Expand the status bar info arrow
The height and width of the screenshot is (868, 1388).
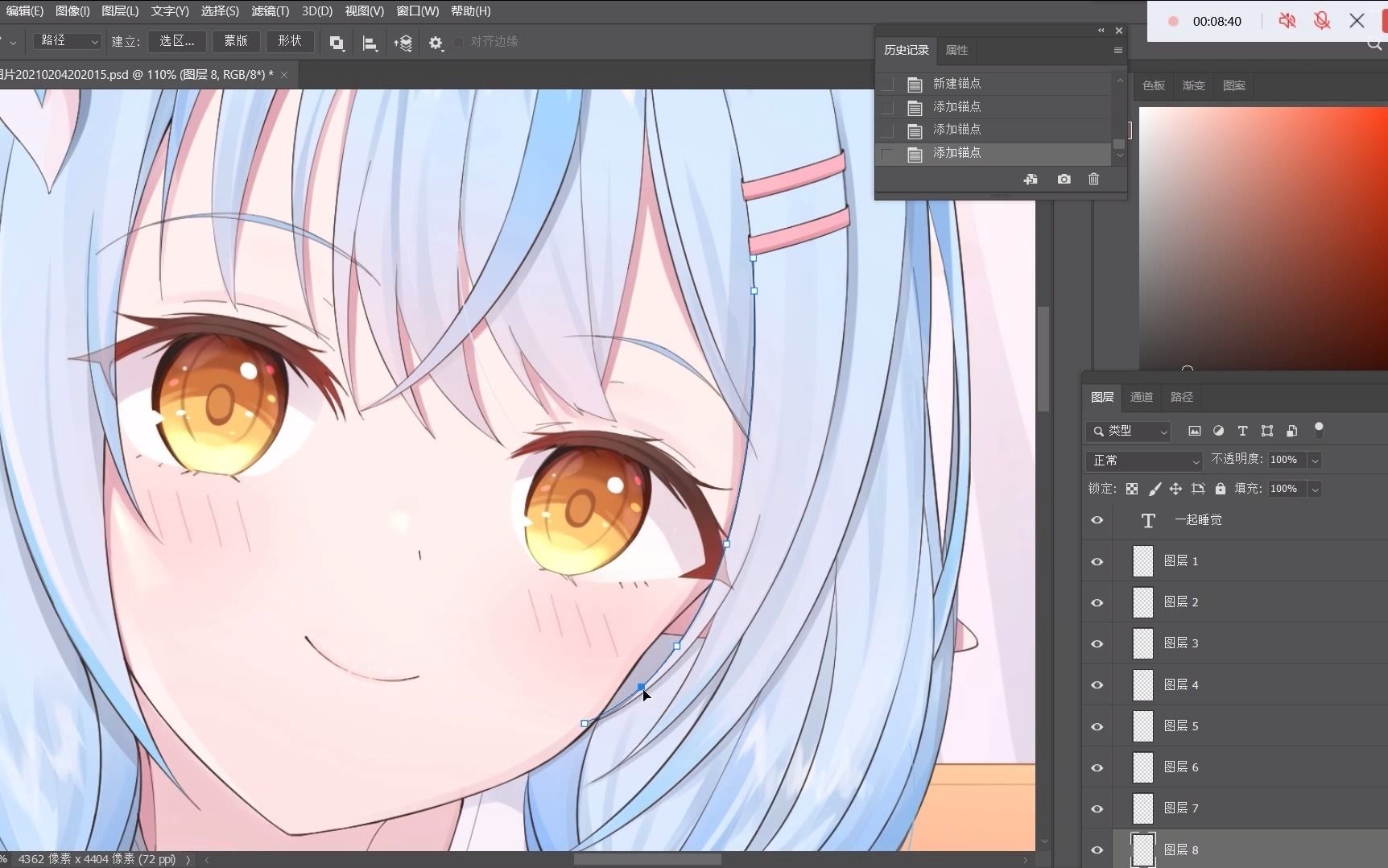[x=188, y=859]
